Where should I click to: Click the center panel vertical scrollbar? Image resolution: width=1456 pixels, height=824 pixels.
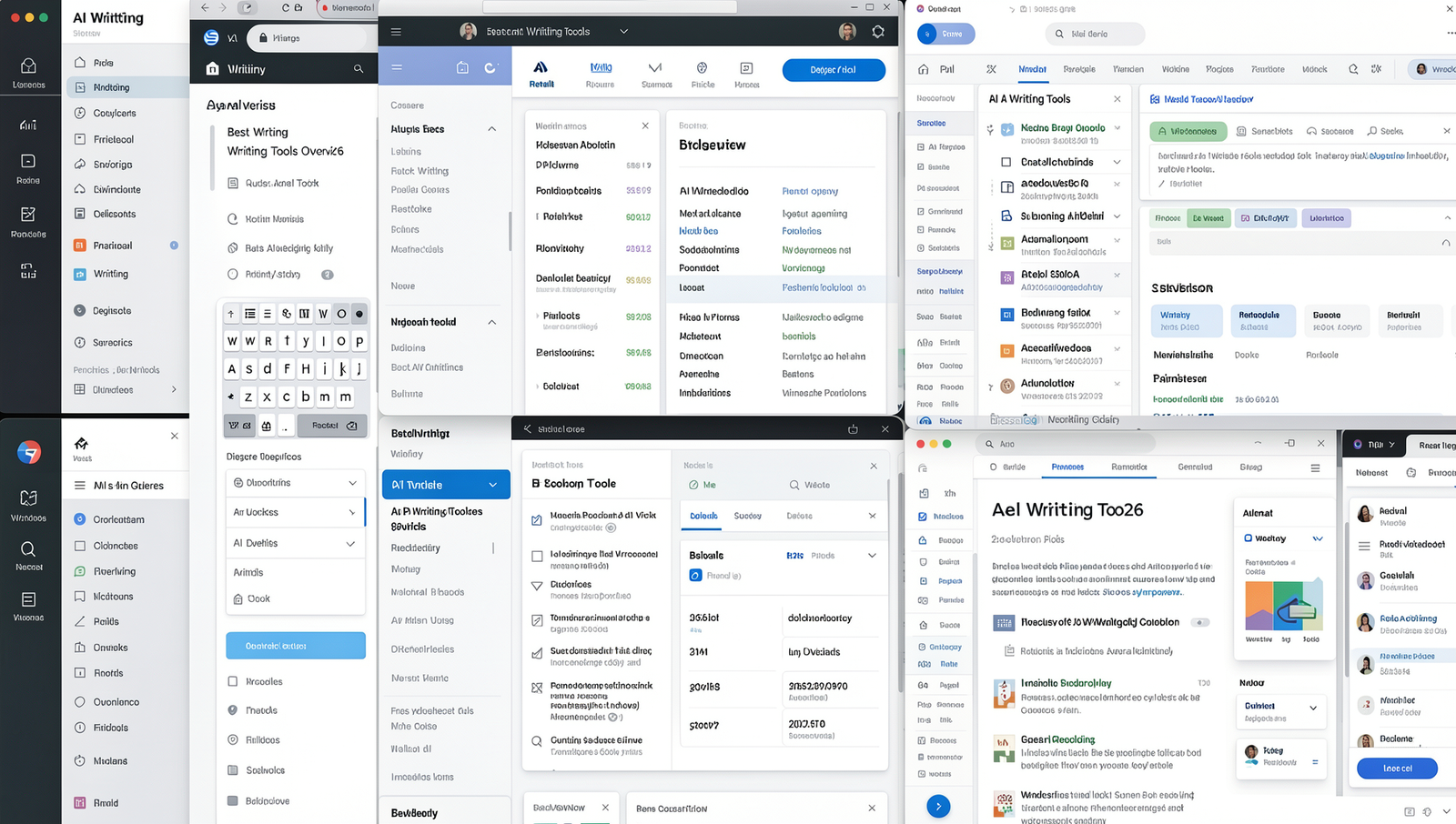tap(509, 232)
